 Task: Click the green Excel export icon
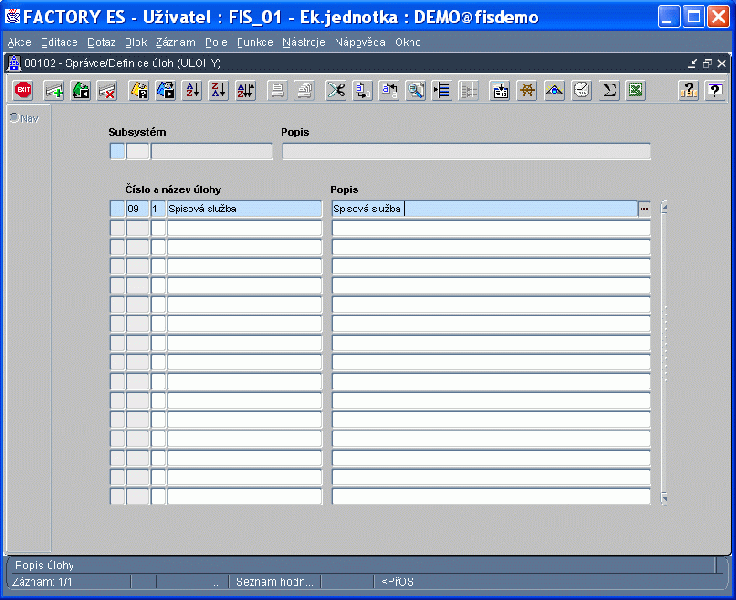point(636,90)
